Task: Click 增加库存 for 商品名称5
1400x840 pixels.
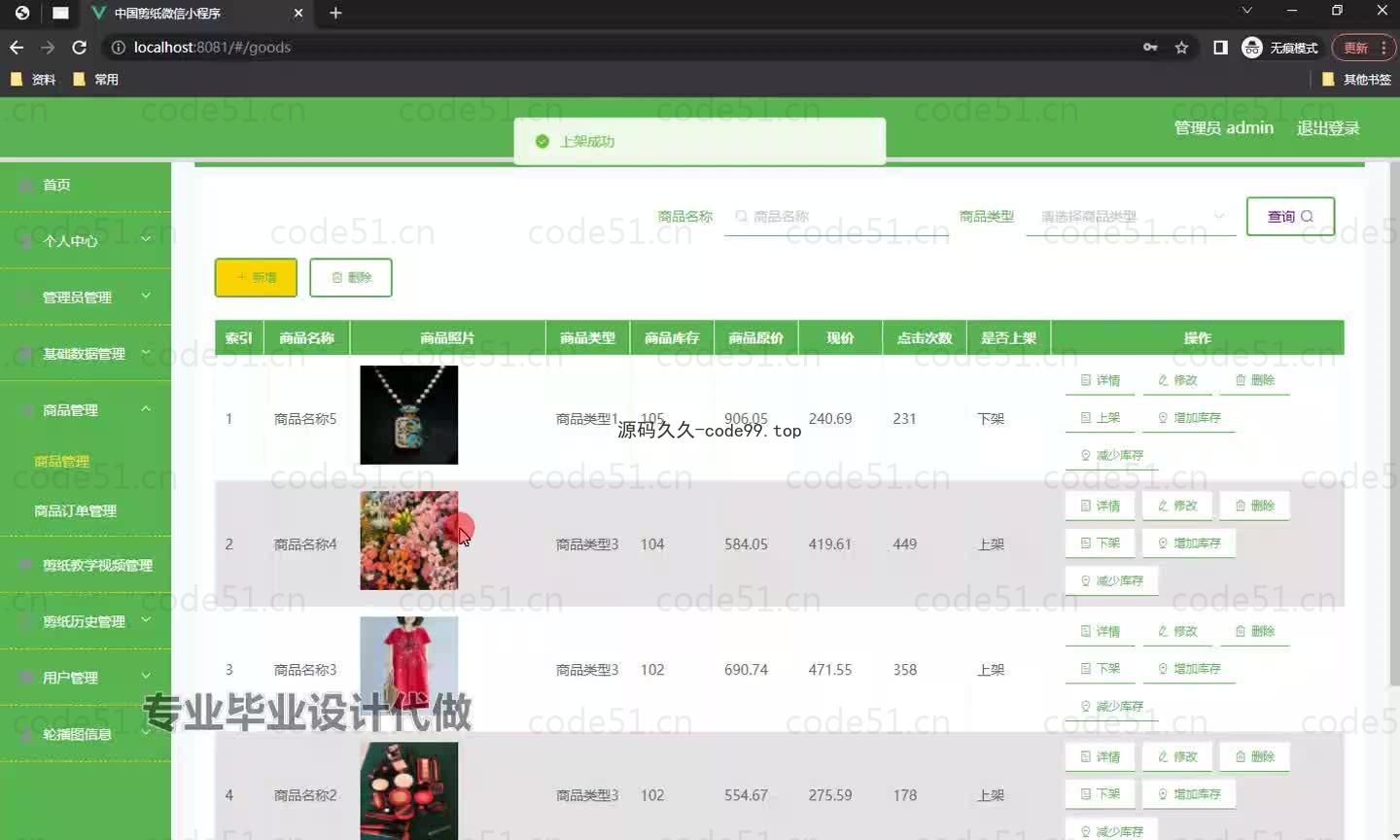Action: coord(1189,418)
